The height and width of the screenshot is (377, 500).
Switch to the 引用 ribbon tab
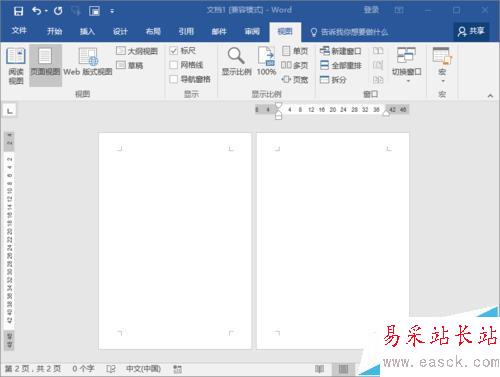click(186, 31)
